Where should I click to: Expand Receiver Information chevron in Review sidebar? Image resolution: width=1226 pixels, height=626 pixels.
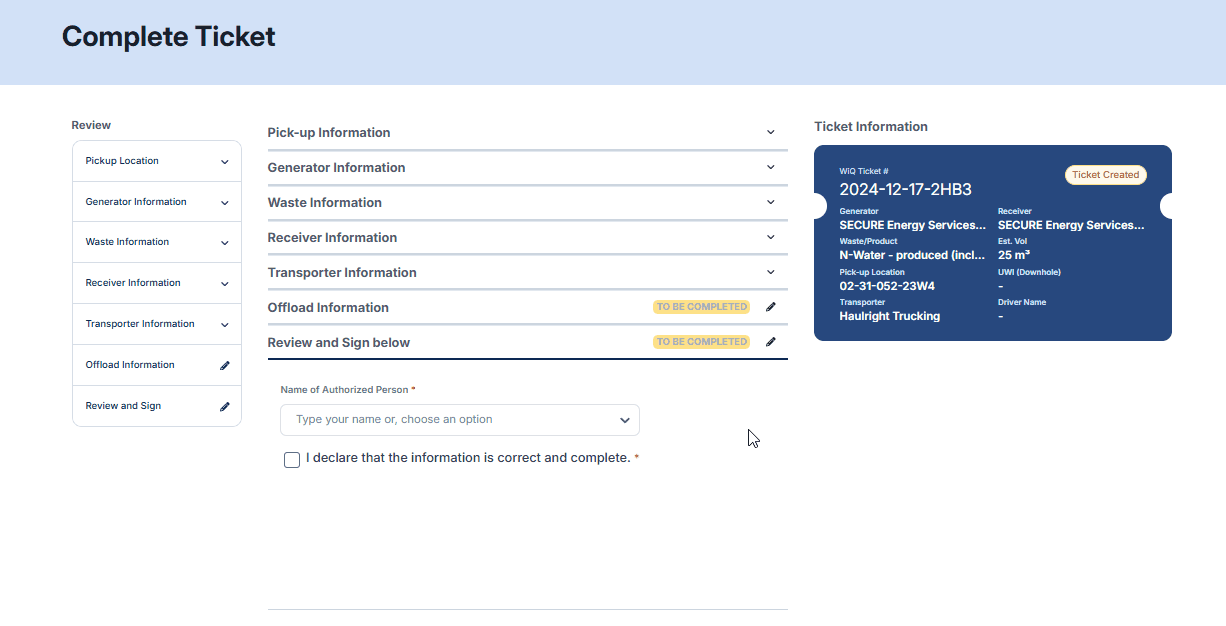click(225, 284)
